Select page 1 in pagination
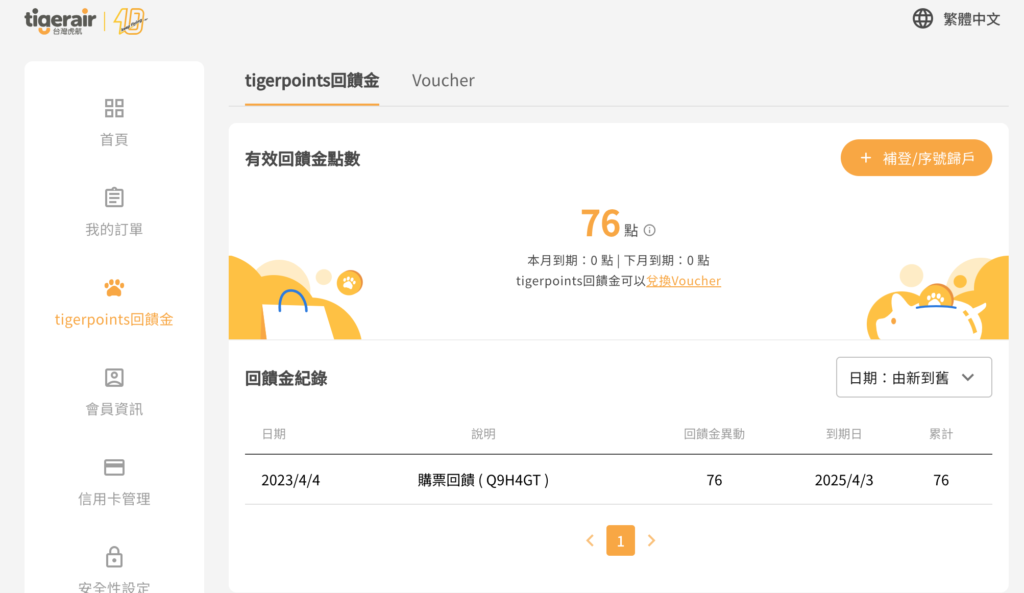This screenshot has width=1024, height=593. 620,541
